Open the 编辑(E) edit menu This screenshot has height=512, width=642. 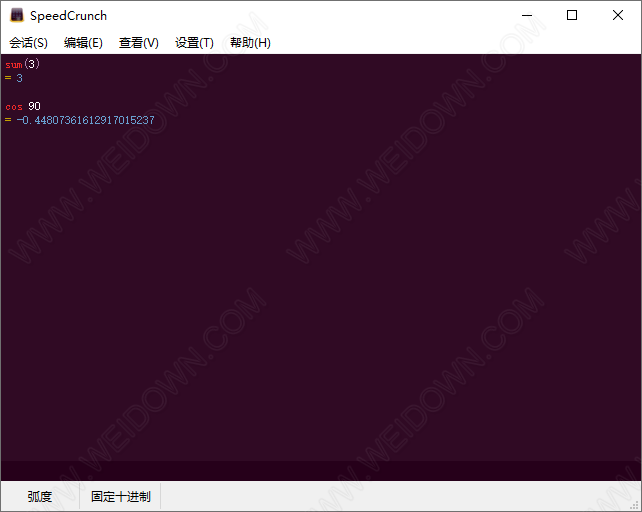[83, 43]
